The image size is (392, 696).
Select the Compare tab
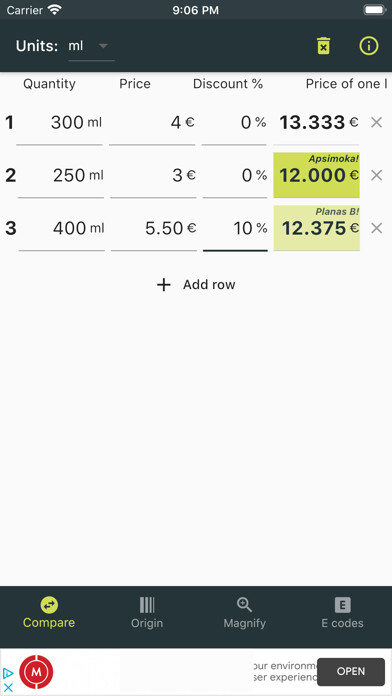tap(49, 613)
